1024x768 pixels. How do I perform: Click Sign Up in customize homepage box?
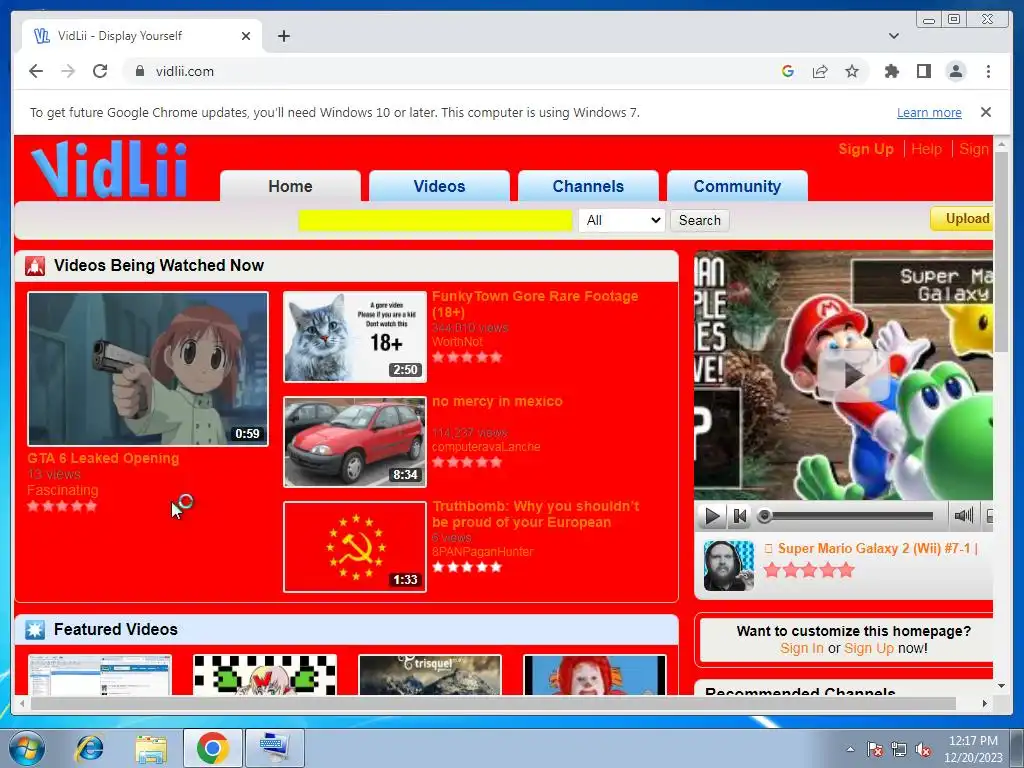tap(869, 648)
